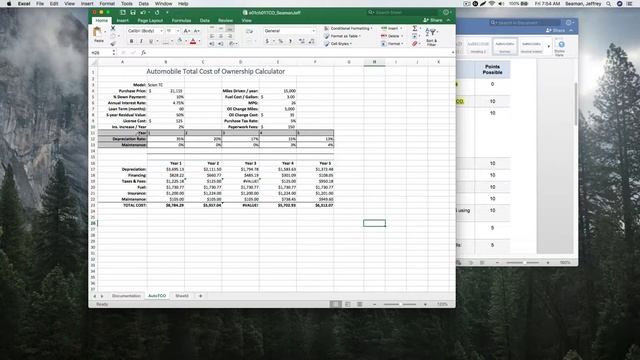Image resolution: width=640 pixels, height=360 pixels.
Task: Click the Save icon in title bar
Action: [x=133, y=13]
